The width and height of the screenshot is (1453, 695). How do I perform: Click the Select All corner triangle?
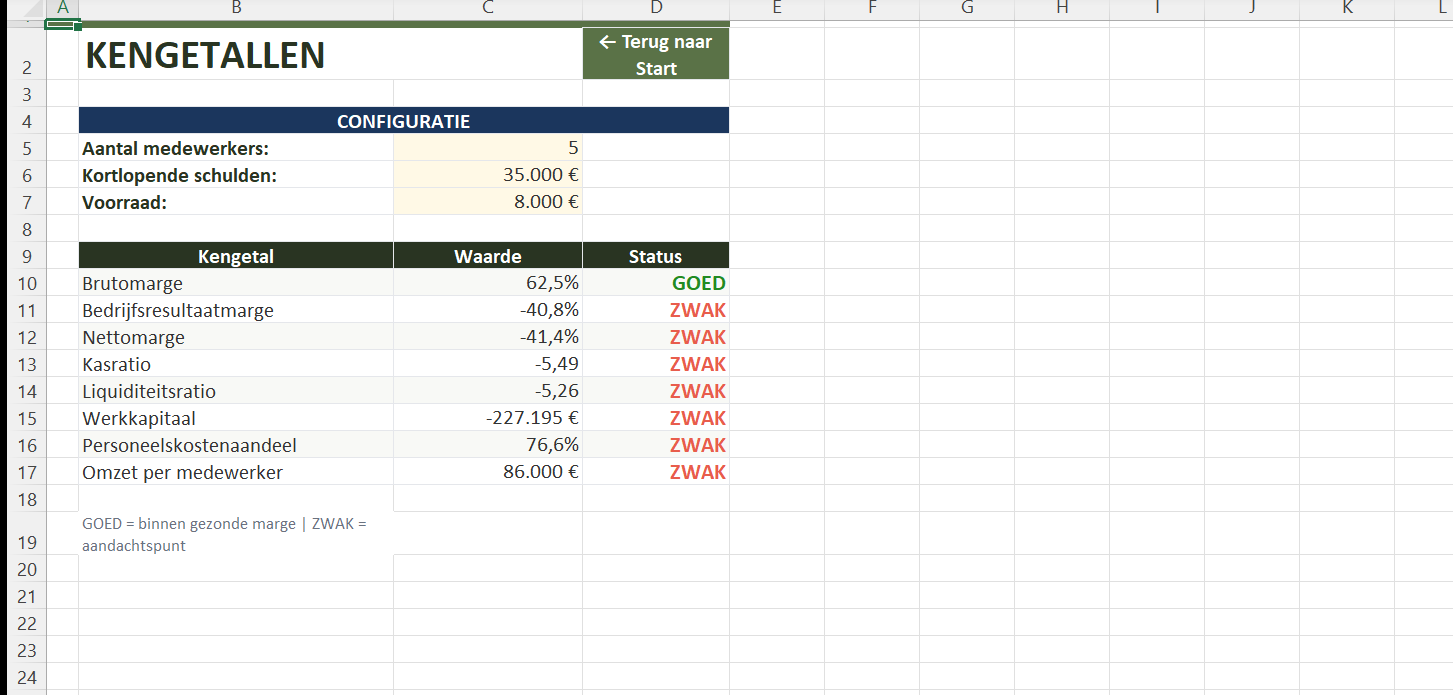(22, 8)
